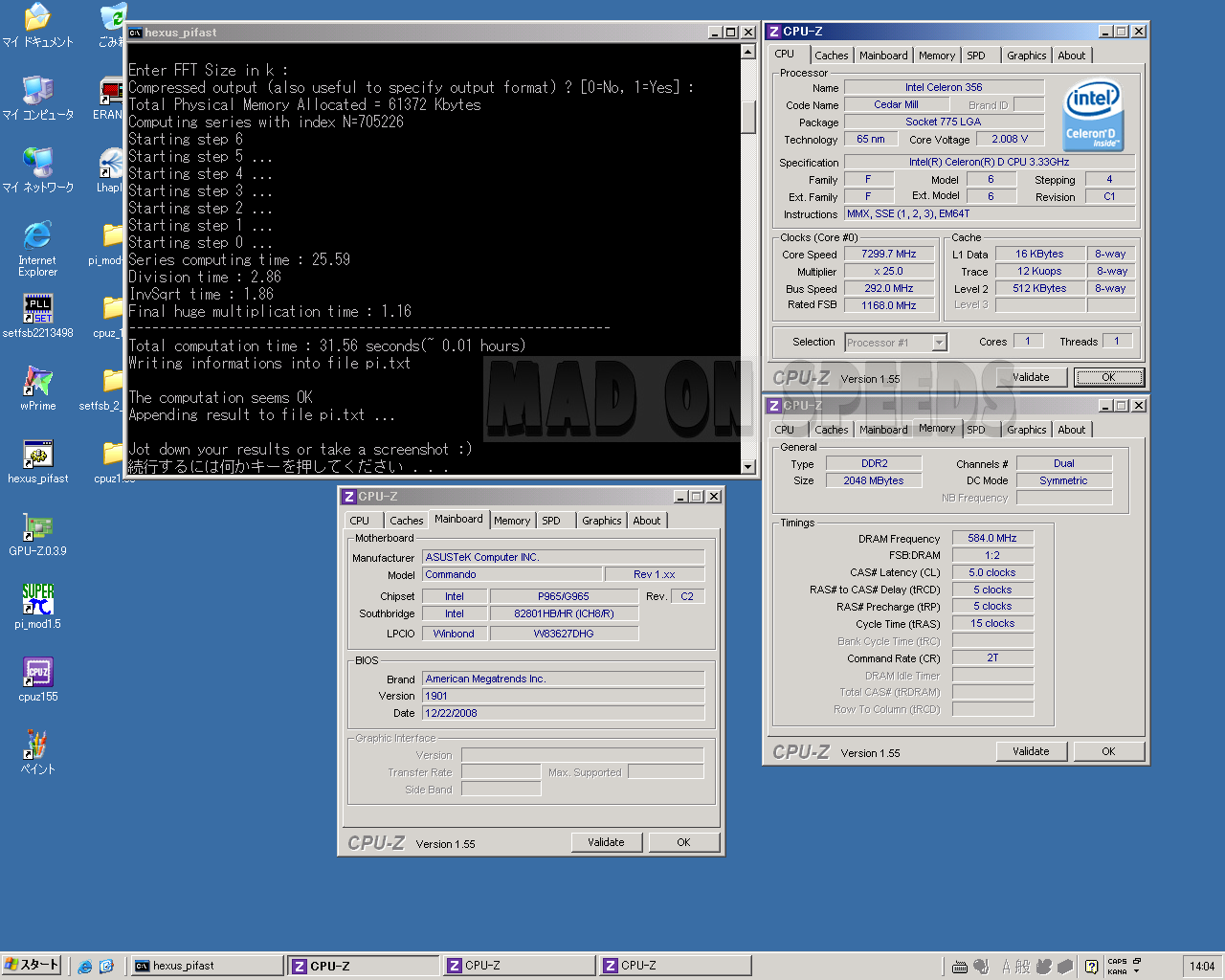Click OK in the Mainboard tab window
The height and width of the screenshot is (980, 1225).
683,842
